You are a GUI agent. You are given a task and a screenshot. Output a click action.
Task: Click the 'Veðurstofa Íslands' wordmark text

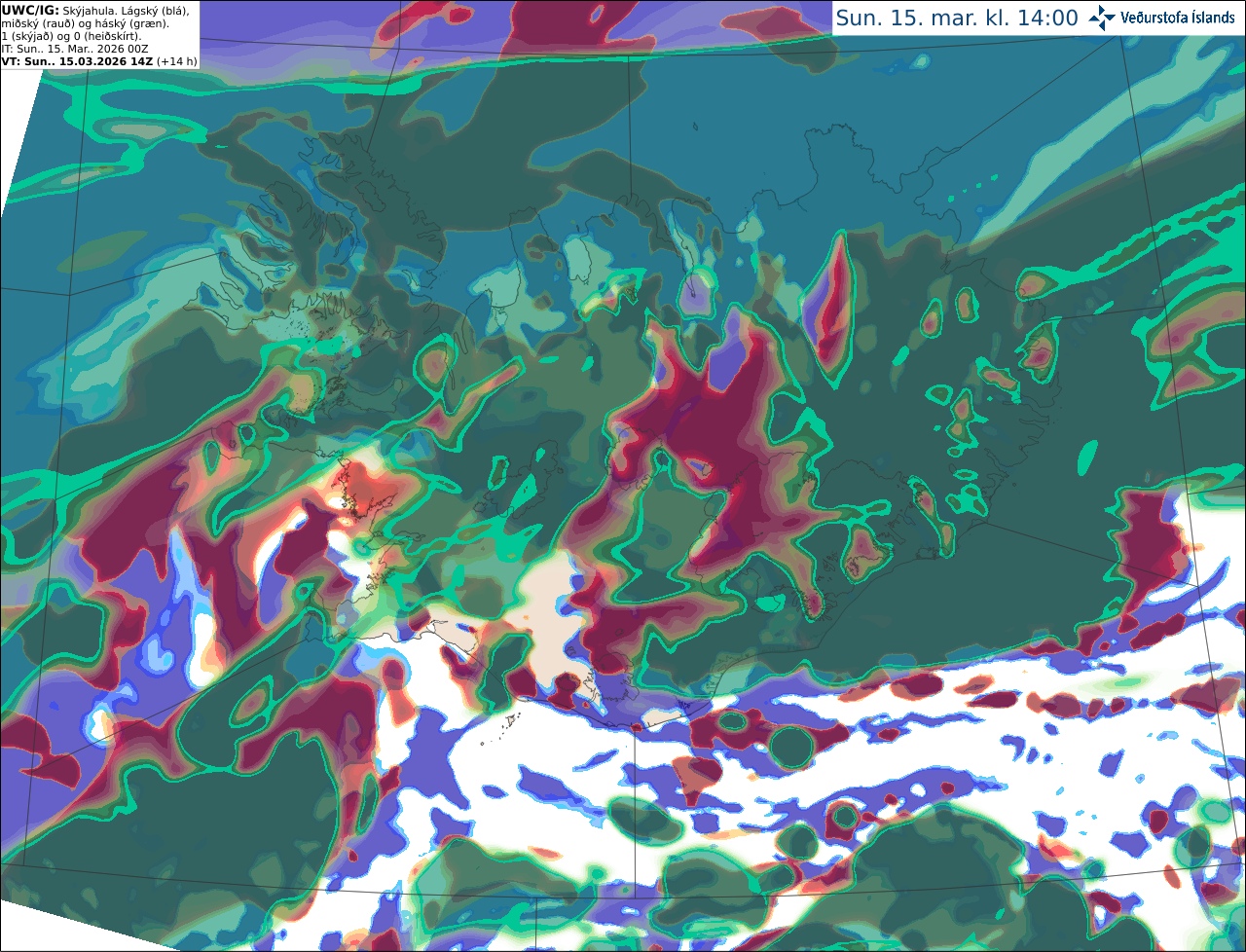pyautogui.click(x=1178, y=18)
